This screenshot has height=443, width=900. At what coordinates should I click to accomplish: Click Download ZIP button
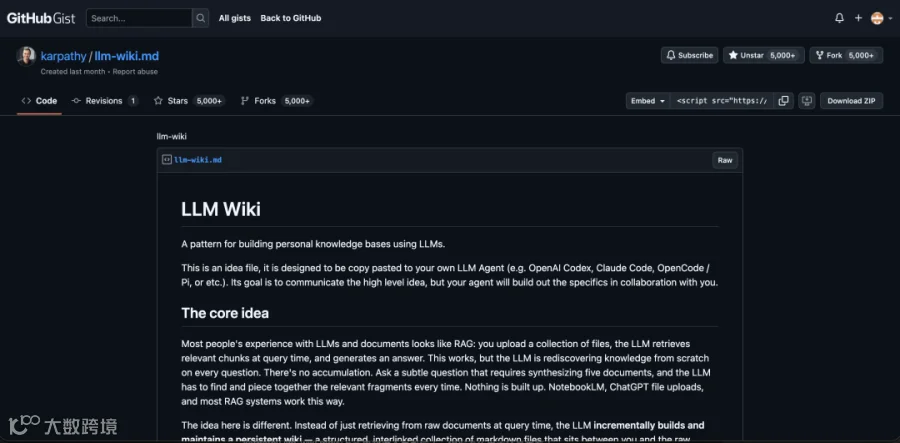851,101
